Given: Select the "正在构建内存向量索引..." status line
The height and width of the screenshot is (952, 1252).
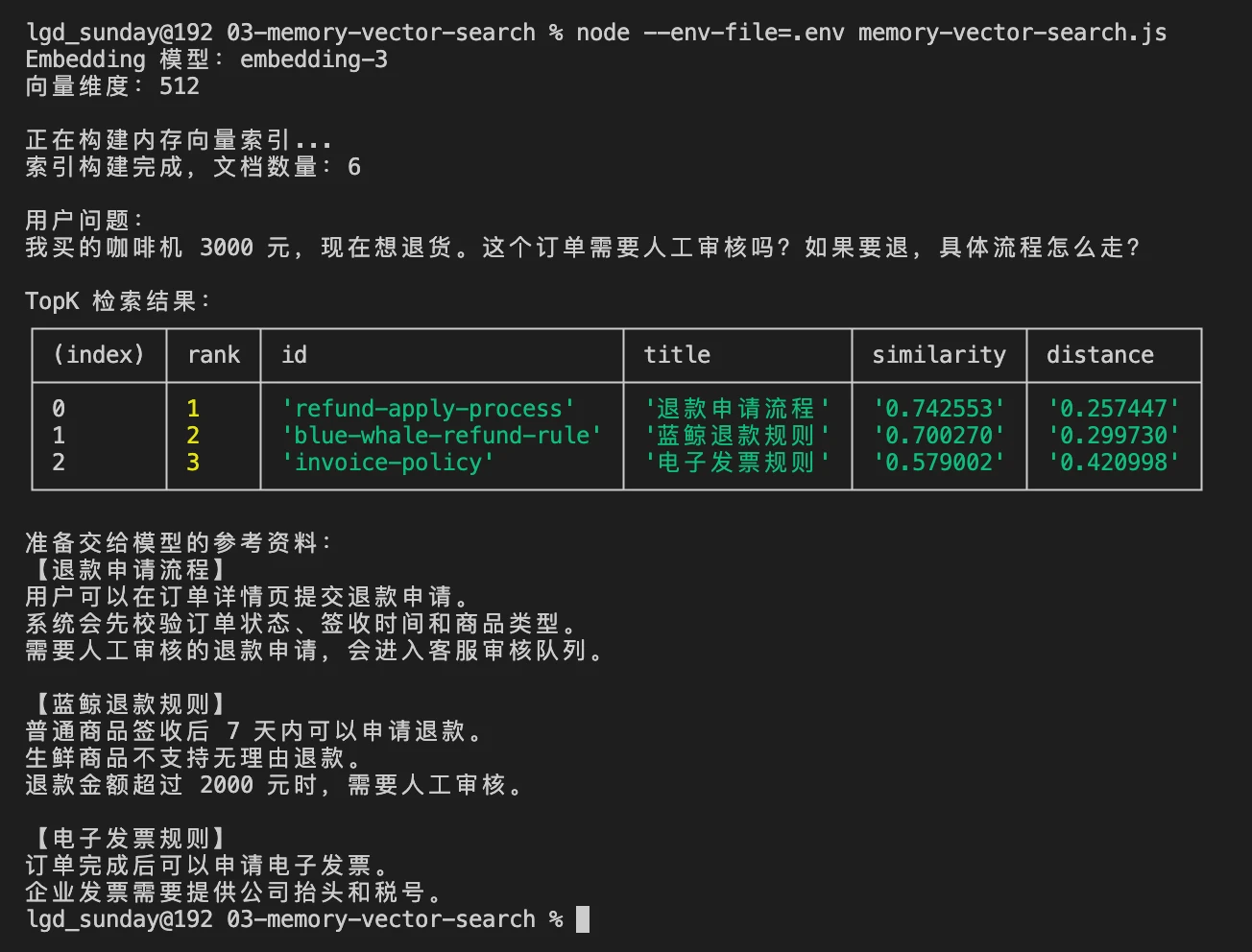Looking at the screenshot, I should click(179, 140).
